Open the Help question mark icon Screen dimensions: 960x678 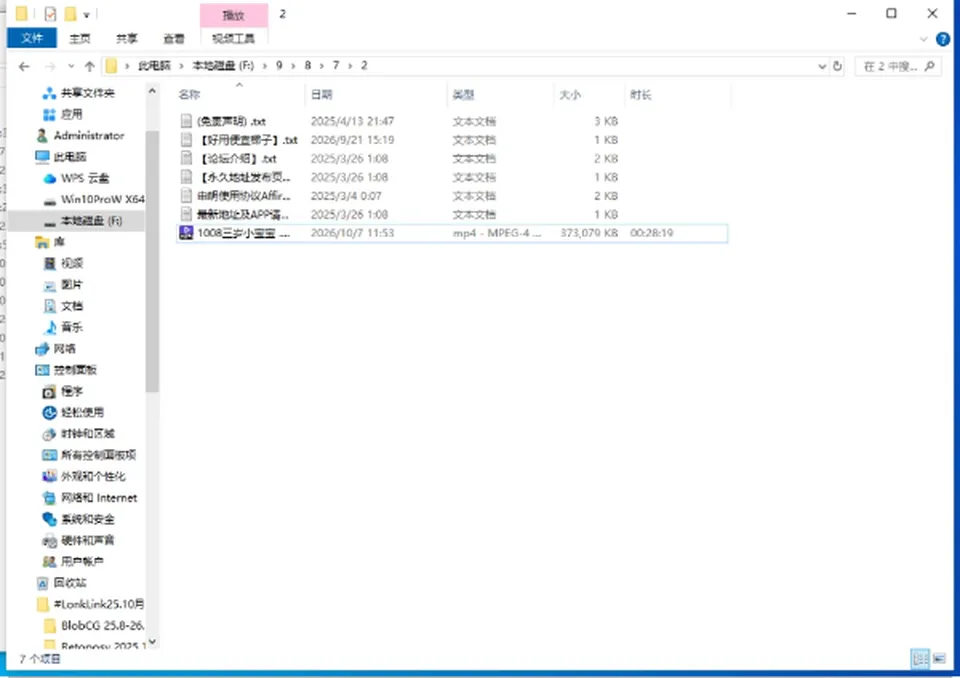tap(943, 39)
